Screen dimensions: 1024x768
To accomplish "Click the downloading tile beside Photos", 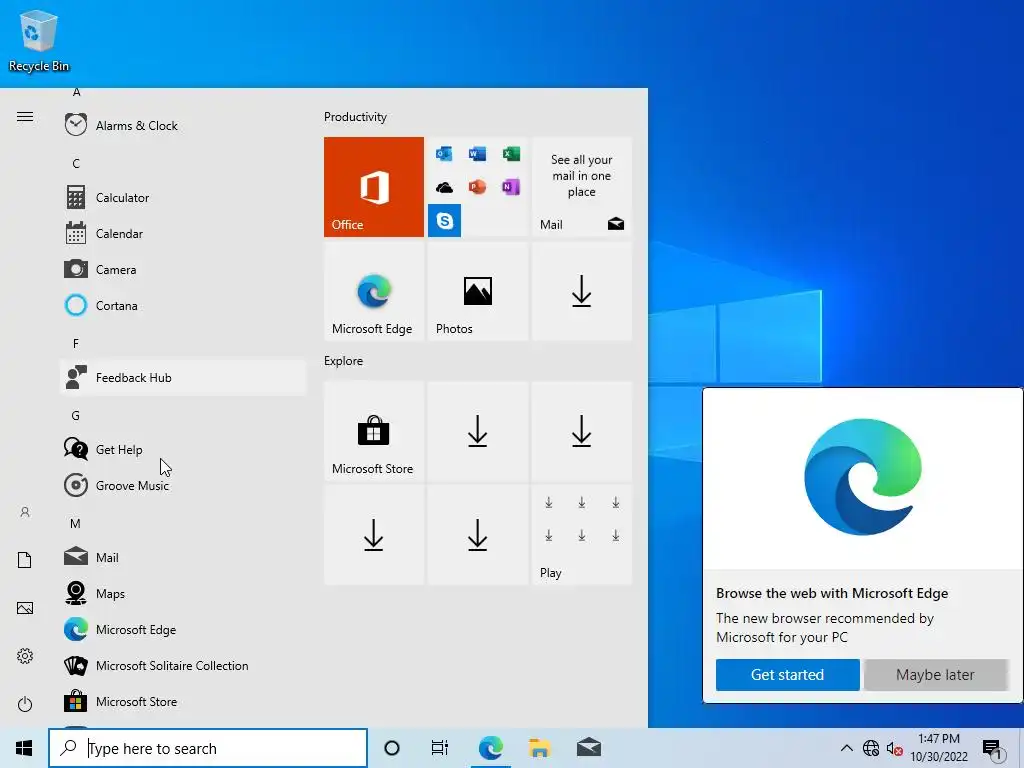I will pos(582,291).
